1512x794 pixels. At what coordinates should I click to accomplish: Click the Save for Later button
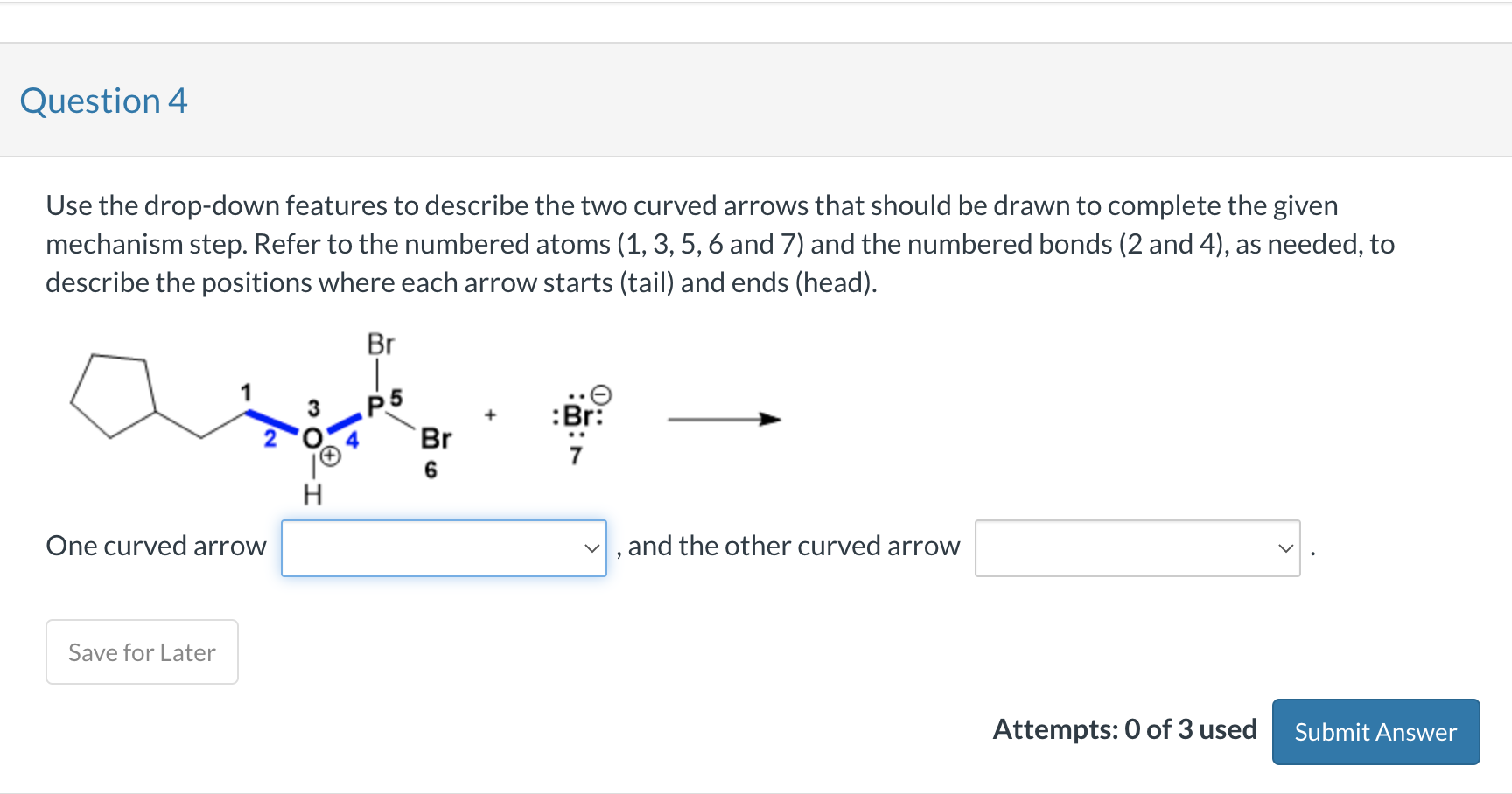point(141,651)
